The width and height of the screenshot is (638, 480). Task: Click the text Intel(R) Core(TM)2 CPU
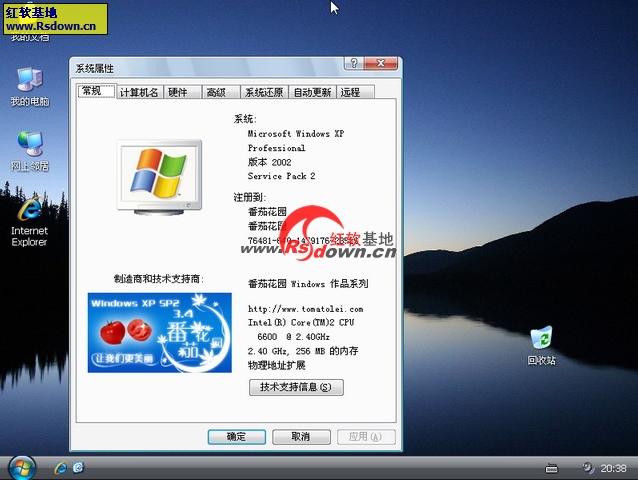tap(301, 323)
